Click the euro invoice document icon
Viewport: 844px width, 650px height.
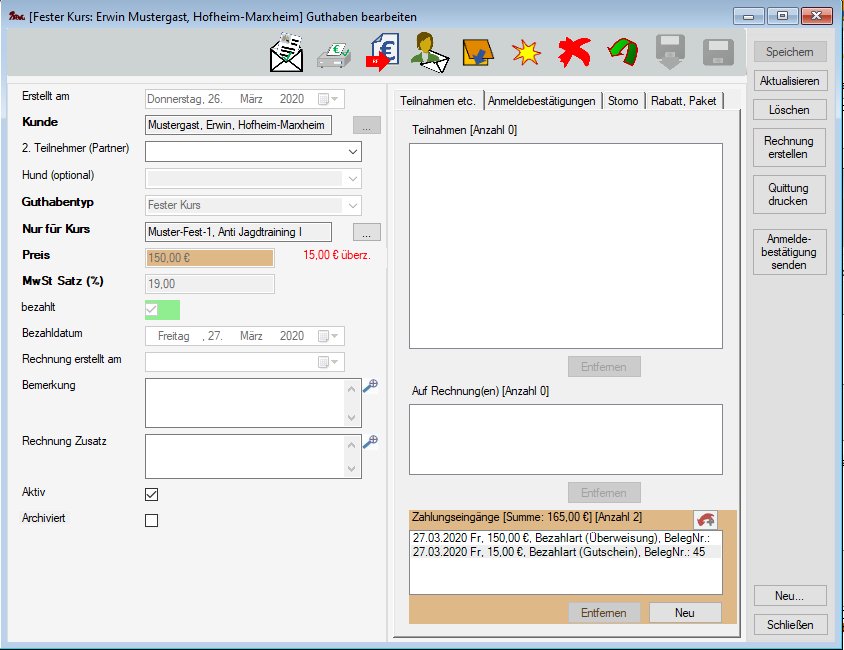[382, 52]
